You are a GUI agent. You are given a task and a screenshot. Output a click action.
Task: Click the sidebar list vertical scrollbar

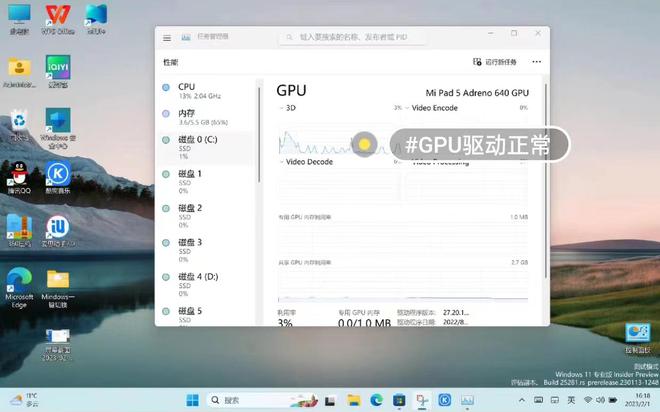coord(259,135)
